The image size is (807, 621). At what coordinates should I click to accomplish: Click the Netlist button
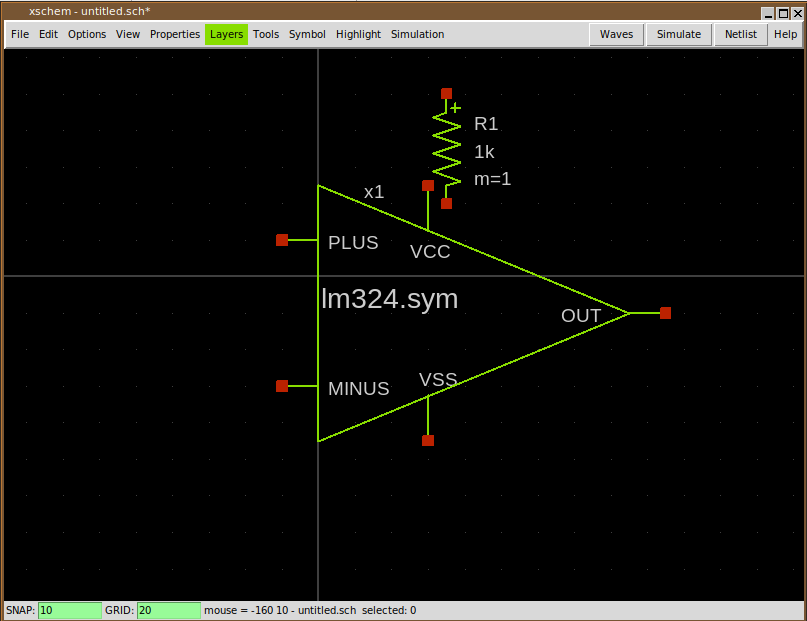click(742, 34)
